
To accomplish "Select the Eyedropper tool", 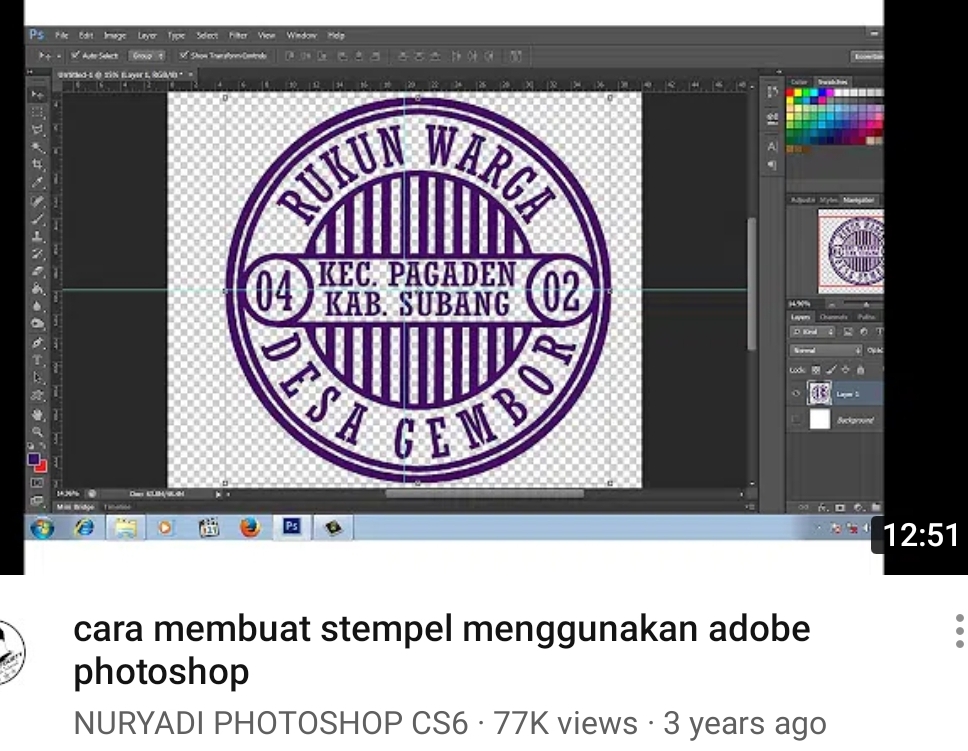I will (x=38, y=182).
